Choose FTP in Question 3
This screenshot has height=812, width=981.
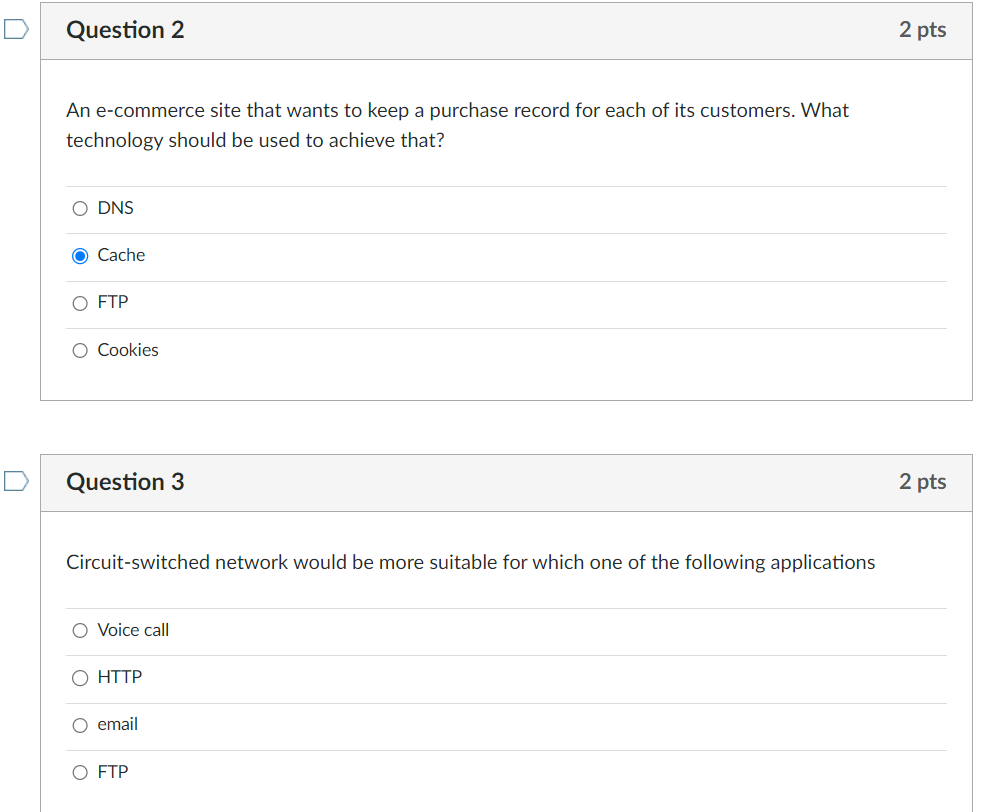point(80,773)
